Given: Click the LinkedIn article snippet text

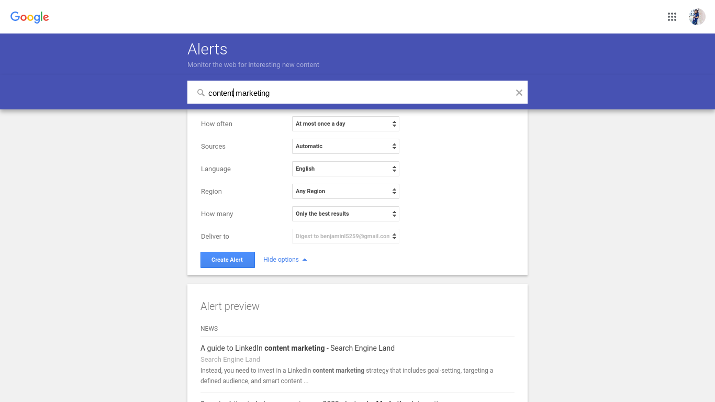Looking at the screenshot, I should [347, 376].
